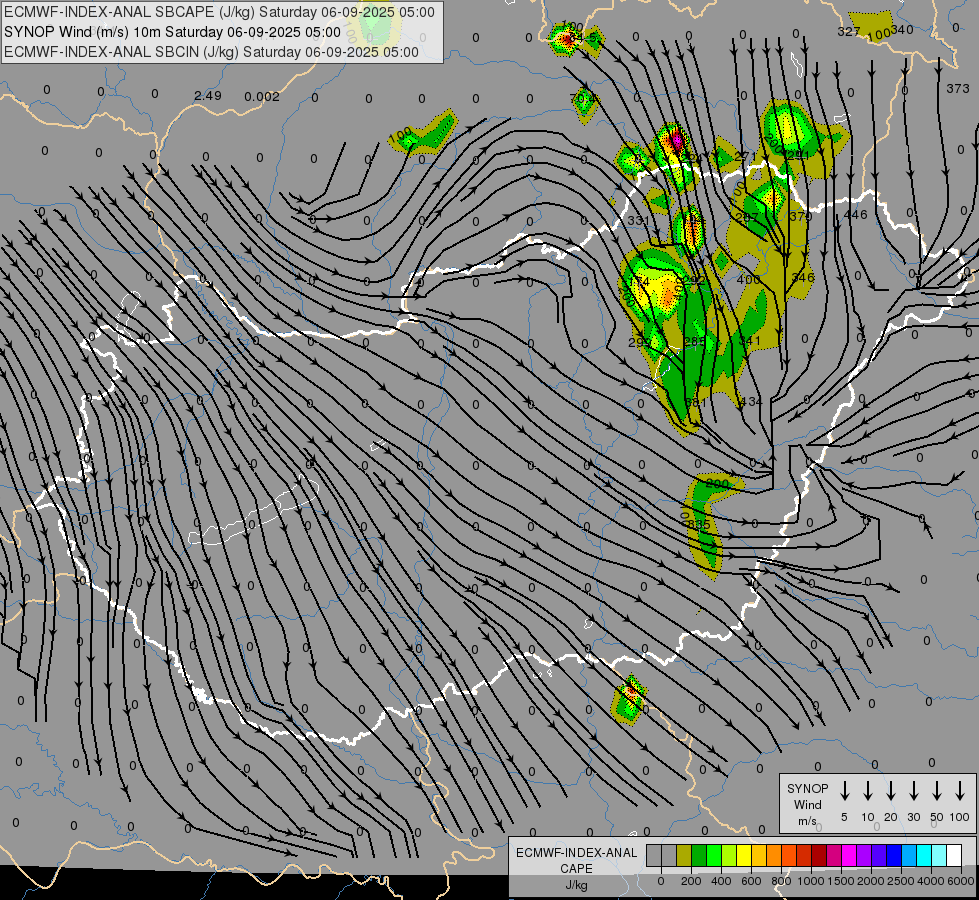Click the 50 speed label in wind legend
Image resolution: width=979 pixels, height=900 pixels.
click(937, 817)
